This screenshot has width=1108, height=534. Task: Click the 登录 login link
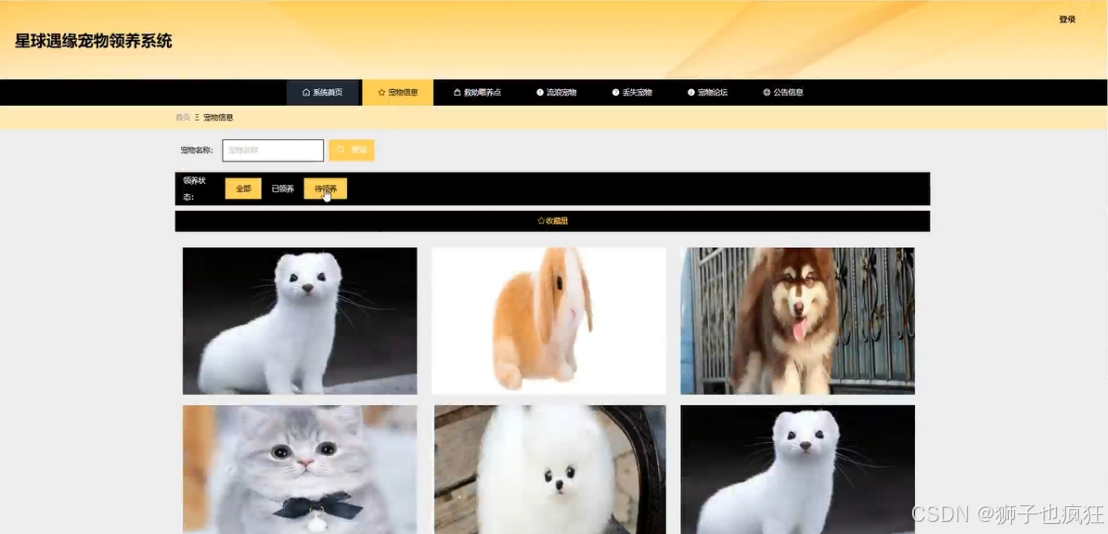pos(1067,20)
